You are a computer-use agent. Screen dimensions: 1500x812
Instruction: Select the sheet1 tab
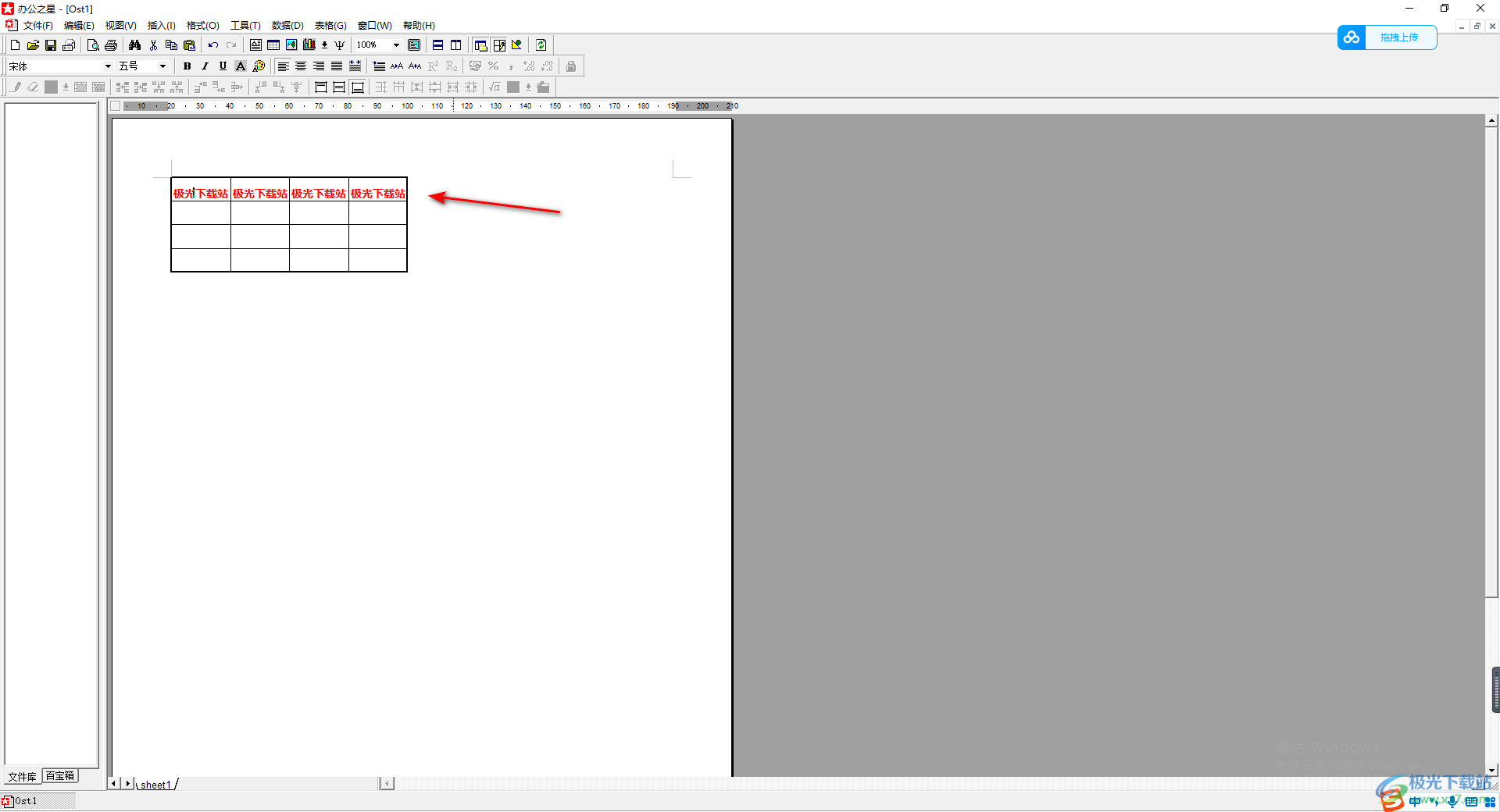(x=155, y=785)
